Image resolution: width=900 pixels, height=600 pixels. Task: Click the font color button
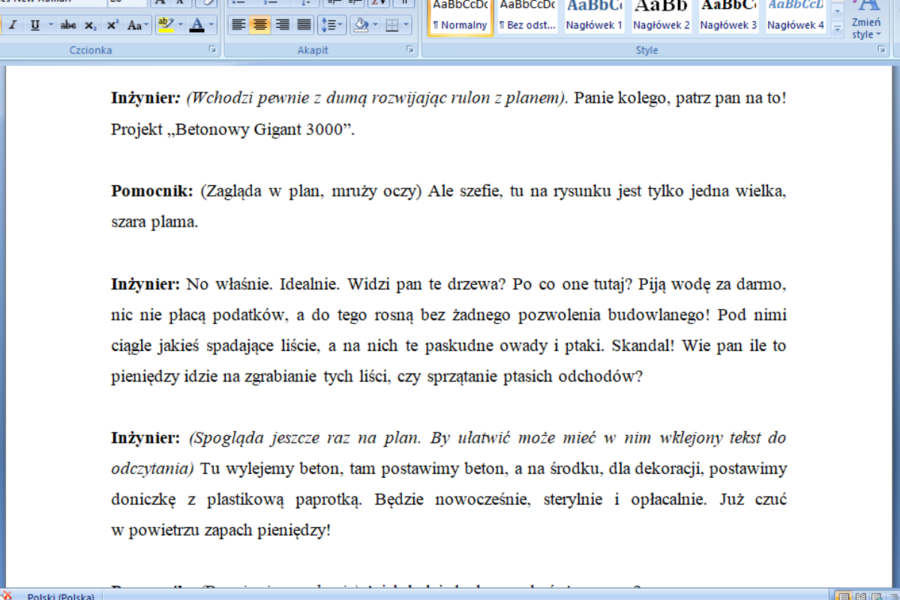[x=197, y=25]
